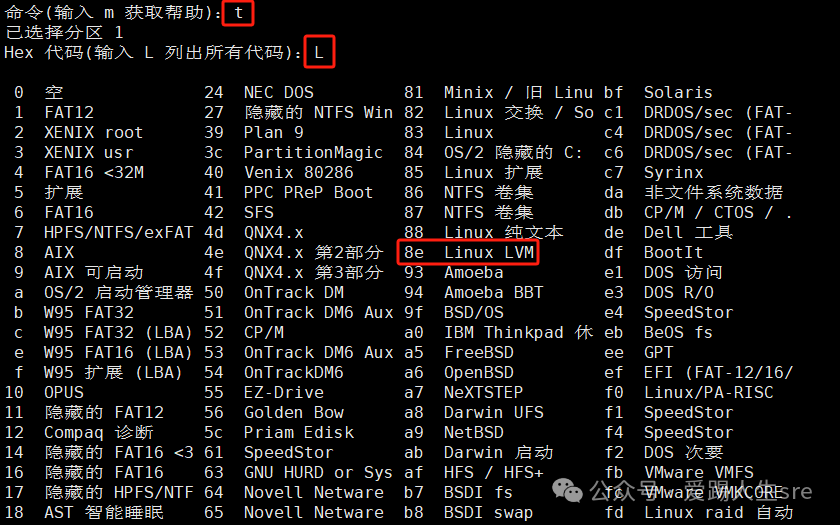Select the "FAT12" entry with code 1
Image resolution: width=840 pixels, height=525 pixels.
pos(69,112)
